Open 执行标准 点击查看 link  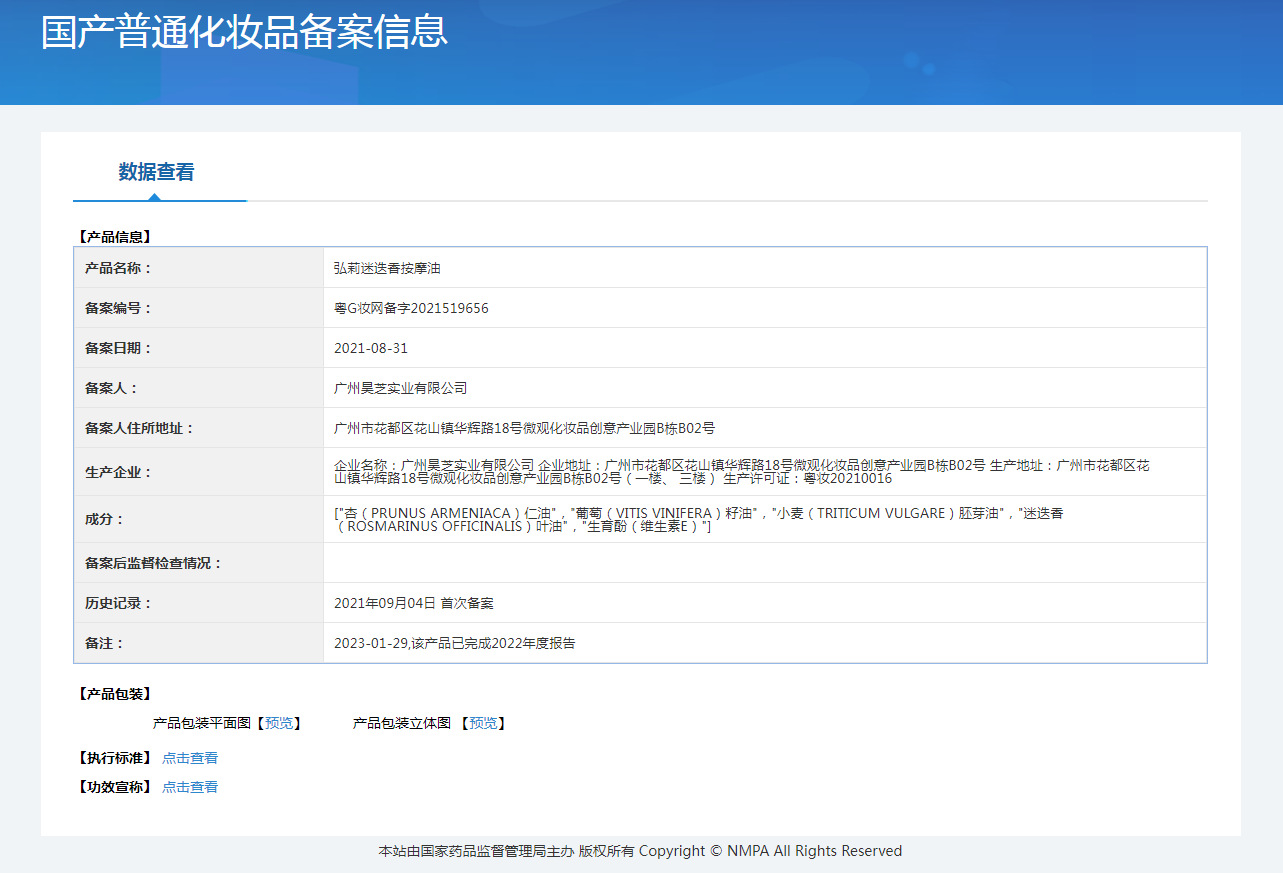(x=190, y=758)
